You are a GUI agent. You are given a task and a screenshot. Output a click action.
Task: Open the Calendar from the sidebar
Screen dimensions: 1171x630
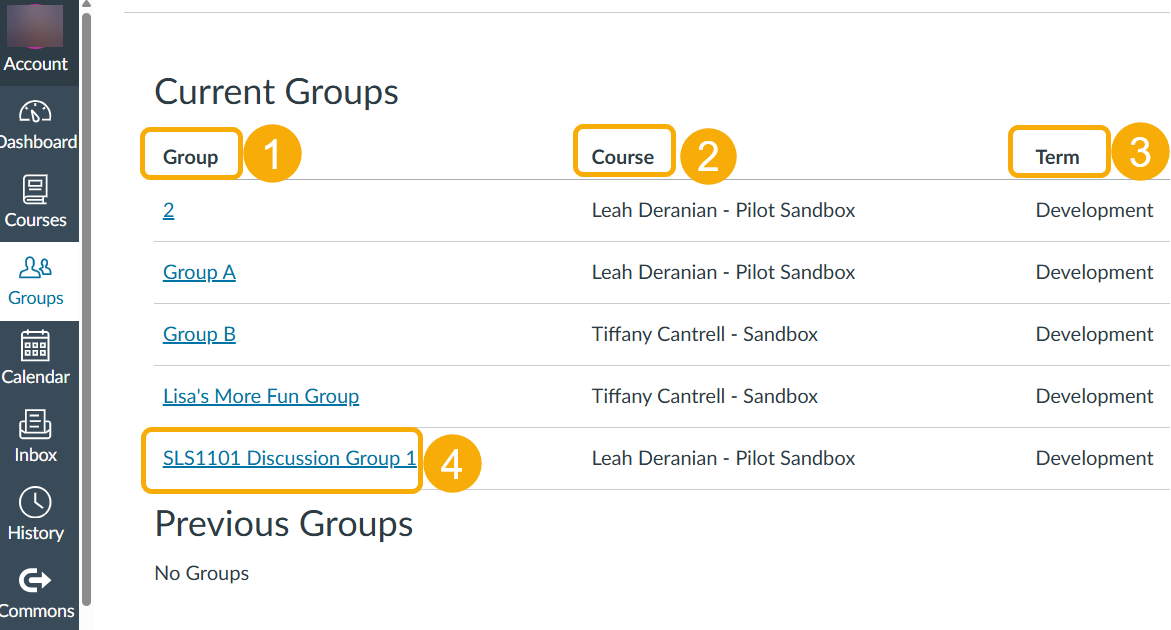[36, 356]
